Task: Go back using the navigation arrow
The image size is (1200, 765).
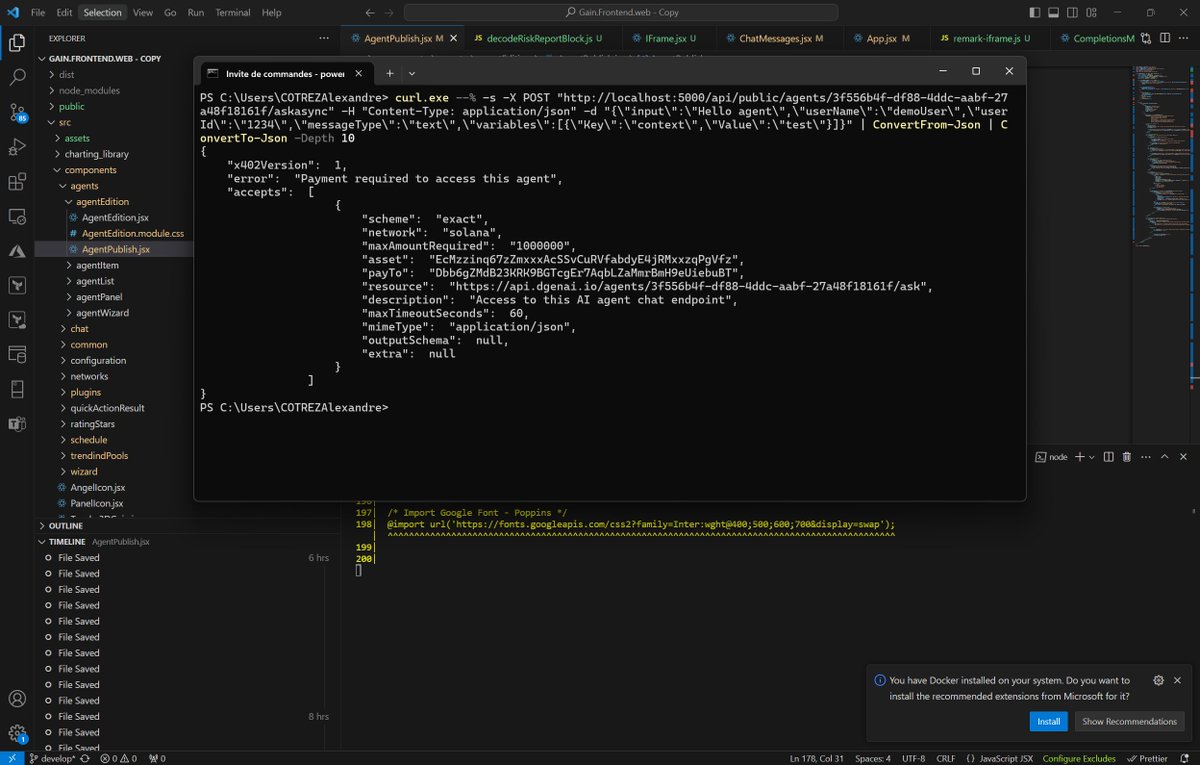Action: 369,13
